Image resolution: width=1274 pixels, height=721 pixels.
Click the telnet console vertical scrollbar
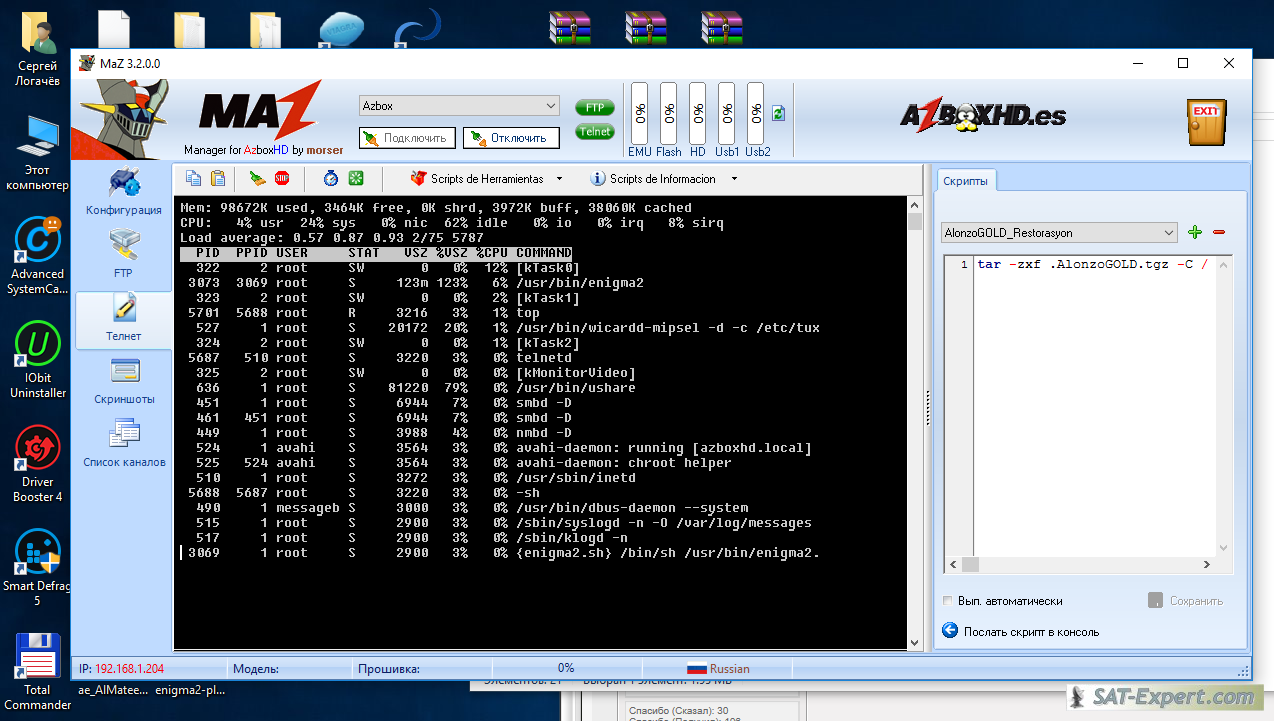pos(914,423)
